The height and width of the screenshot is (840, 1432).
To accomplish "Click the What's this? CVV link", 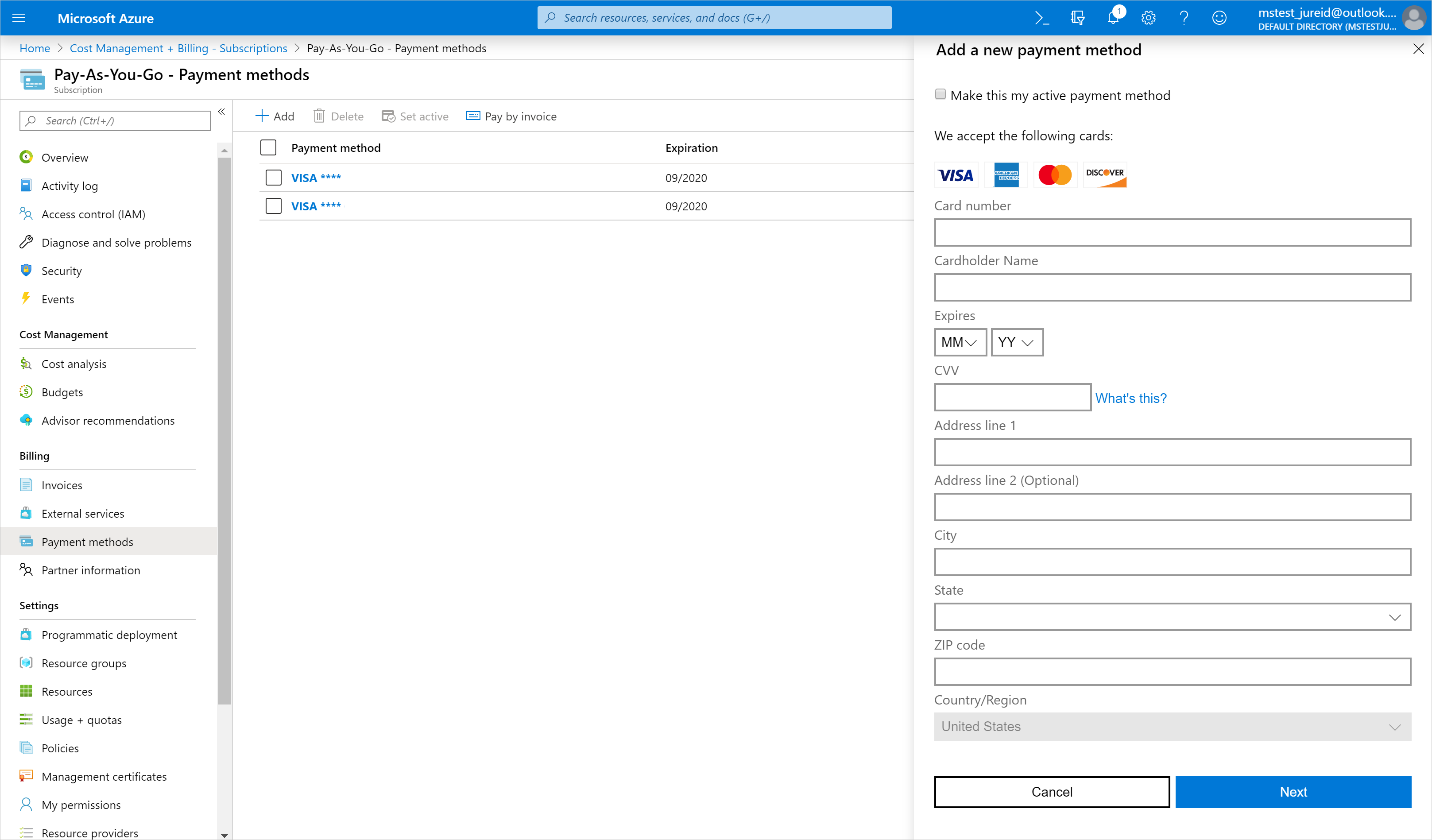I will coord(1130,399).
